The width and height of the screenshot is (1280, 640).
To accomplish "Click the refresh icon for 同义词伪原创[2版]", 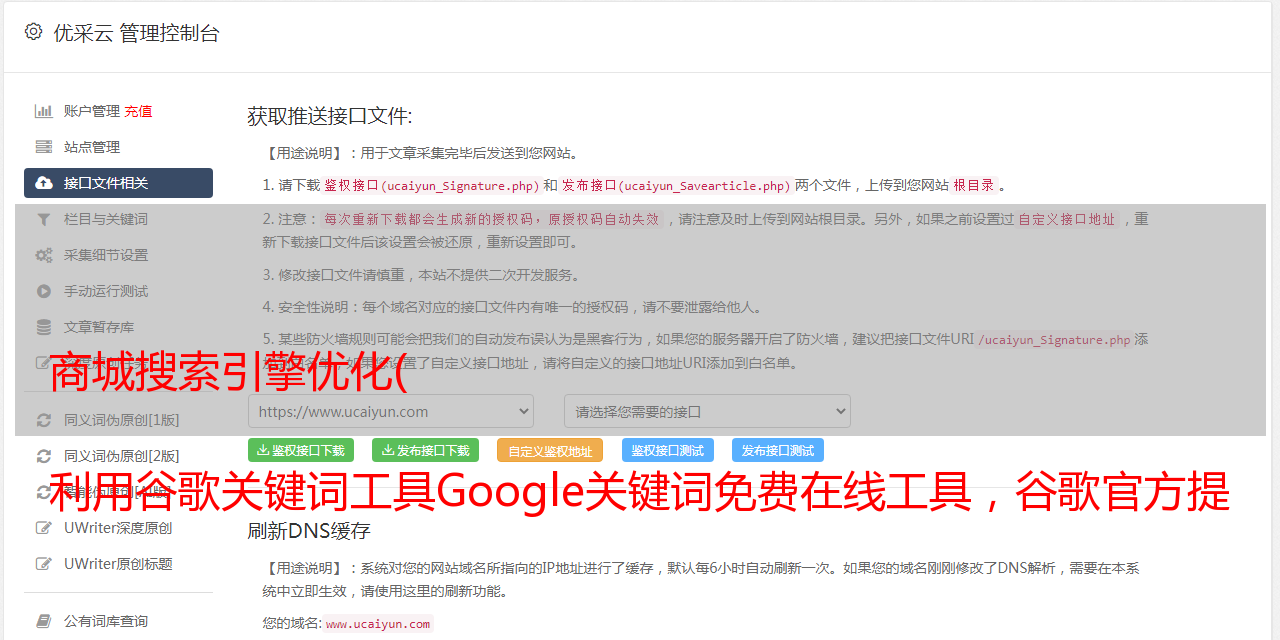I will click(44, 456).
